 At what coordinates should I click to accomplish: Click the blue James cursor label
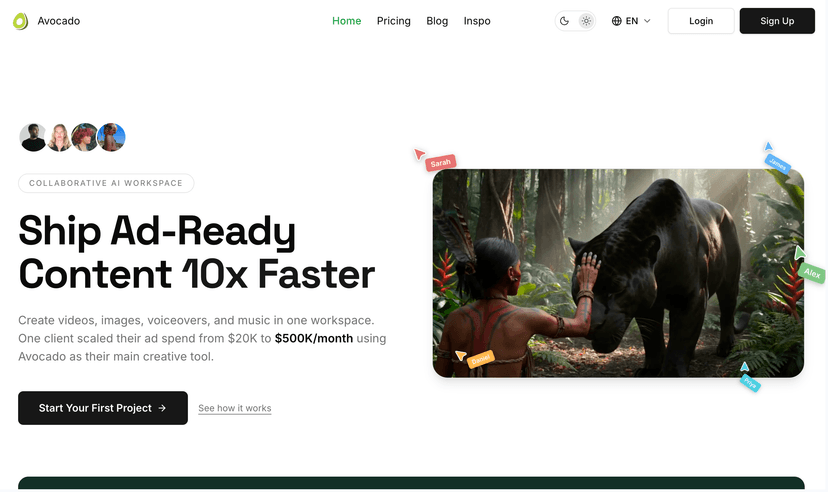pos(778,165)
